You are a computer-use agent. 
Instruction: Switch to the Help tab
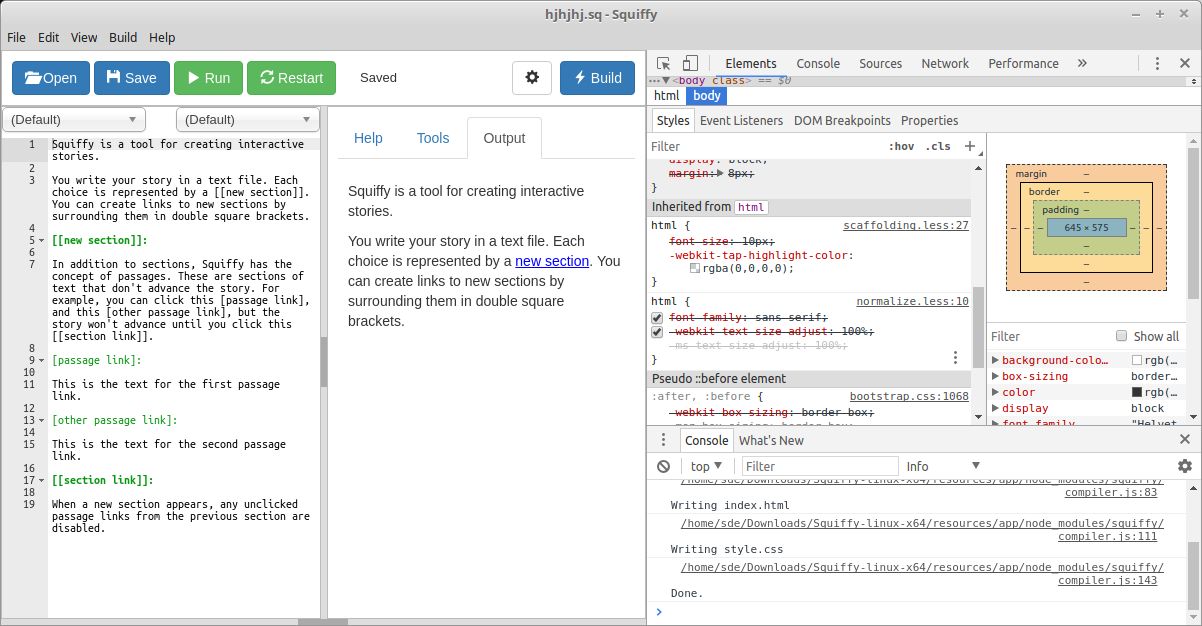pyautogui.click(x=368, y=138)
